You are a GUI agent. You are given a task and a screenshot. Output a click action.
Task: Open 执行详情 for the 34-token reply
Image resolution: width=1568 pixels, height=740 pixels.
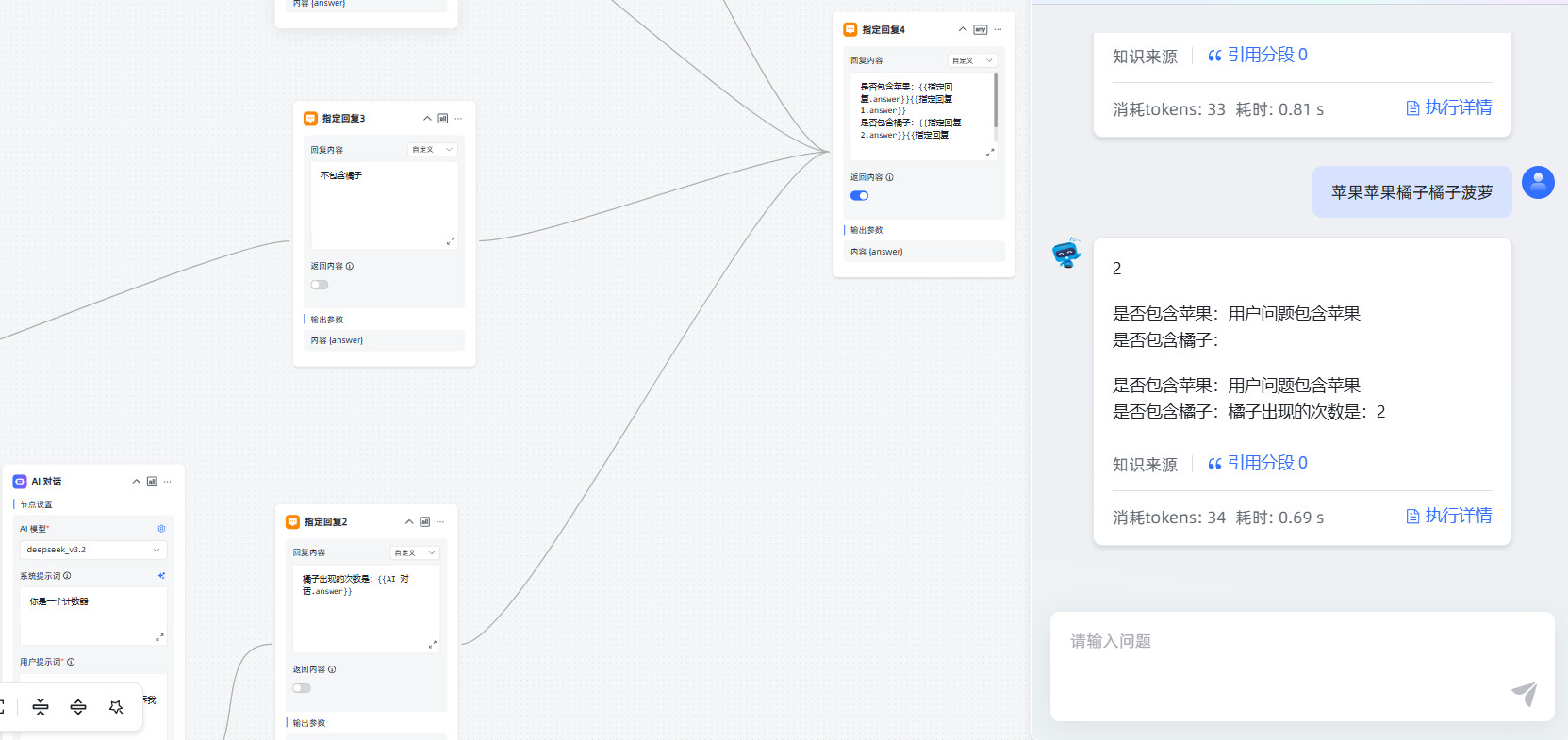(x=1449, y=516)
